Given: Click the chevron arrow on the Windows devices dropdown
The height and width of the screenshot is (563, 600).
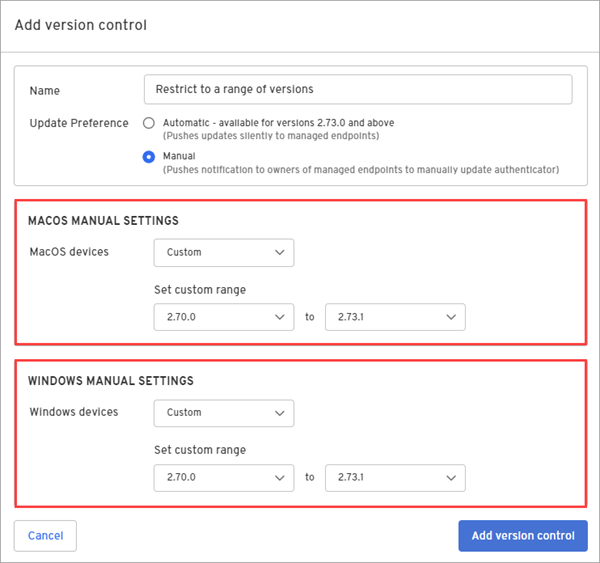Looking at the screenshot, I should [279, 412].
